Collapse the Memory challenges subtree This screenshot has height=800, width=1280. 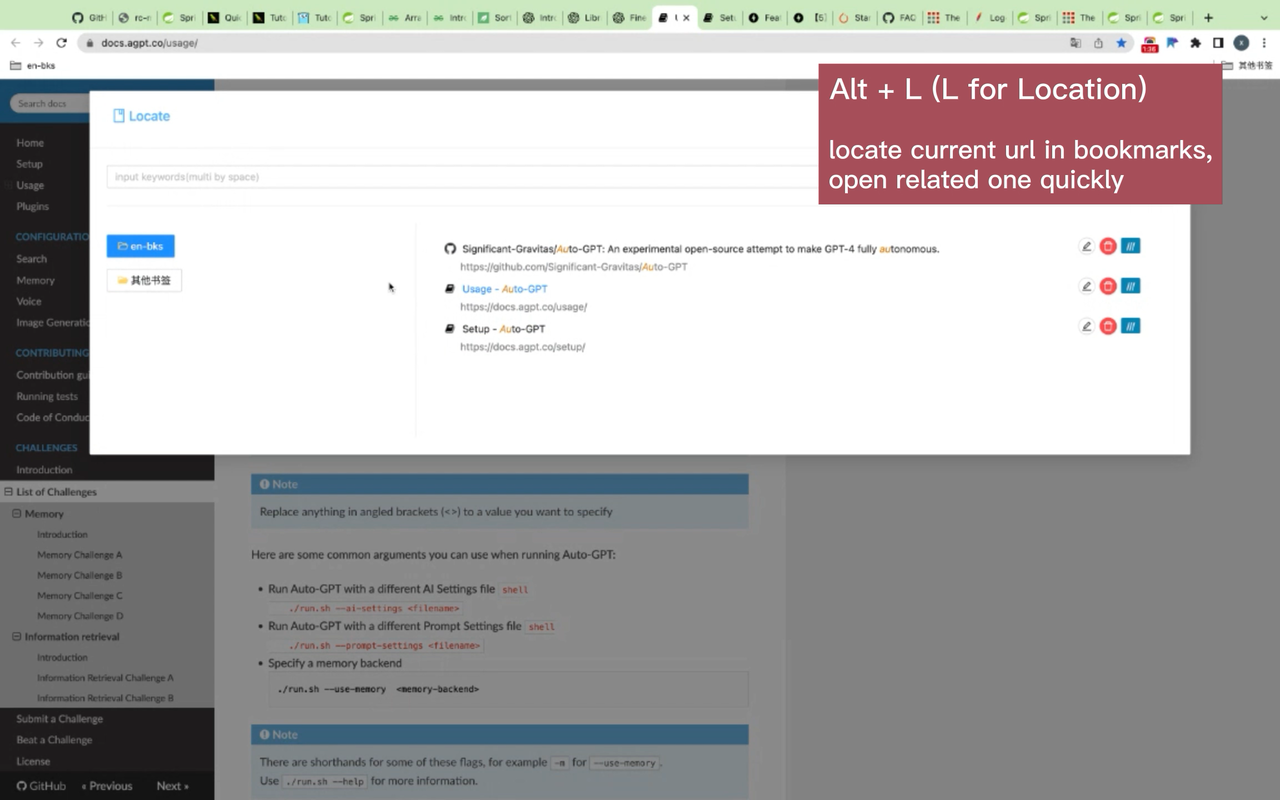click(16, 514)
